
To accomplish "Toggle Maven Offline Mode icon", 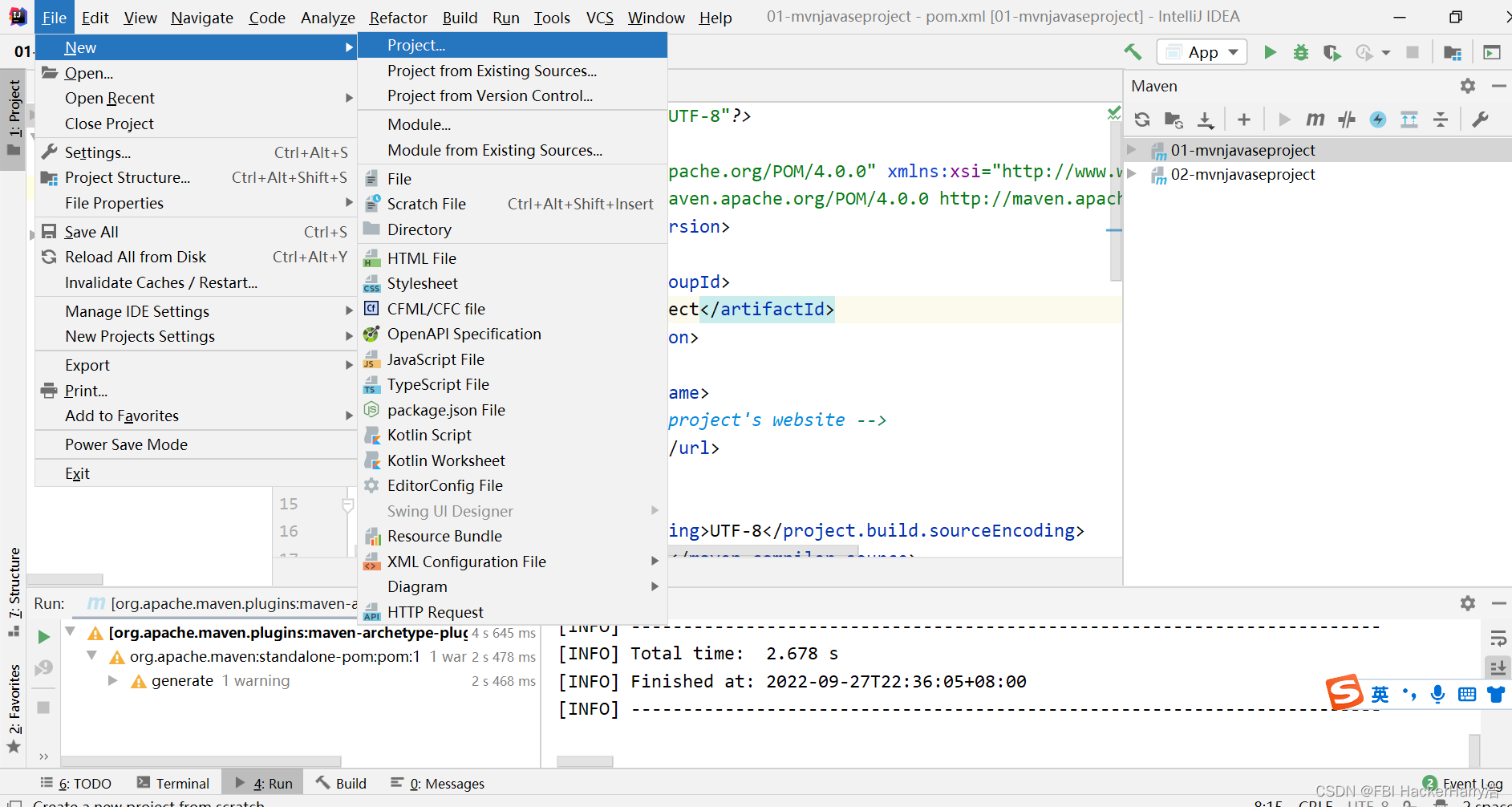I will (1347, 120).
